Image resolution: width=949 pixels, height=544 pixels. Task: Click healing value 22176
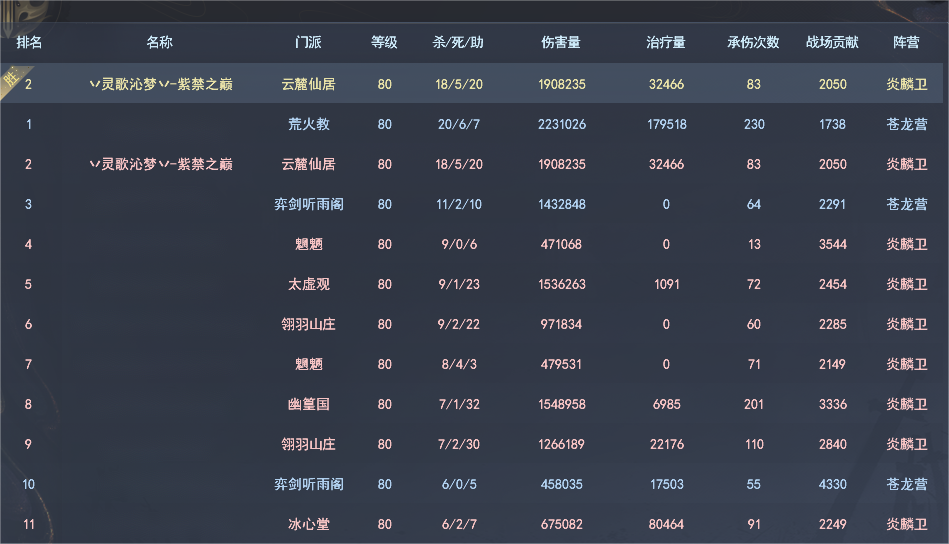click(666, 444)
